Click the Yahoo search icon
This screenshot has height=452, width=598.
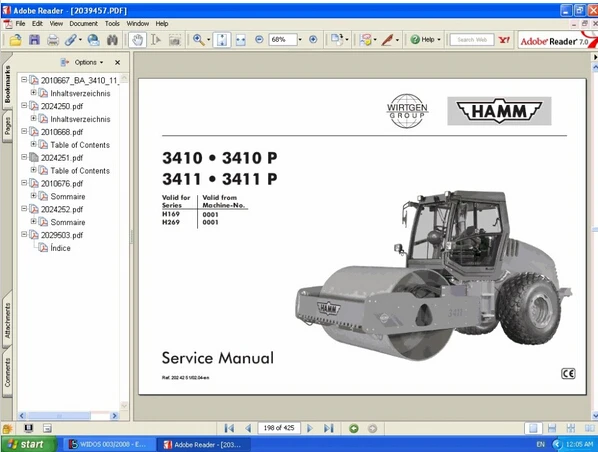click(504, 40)
